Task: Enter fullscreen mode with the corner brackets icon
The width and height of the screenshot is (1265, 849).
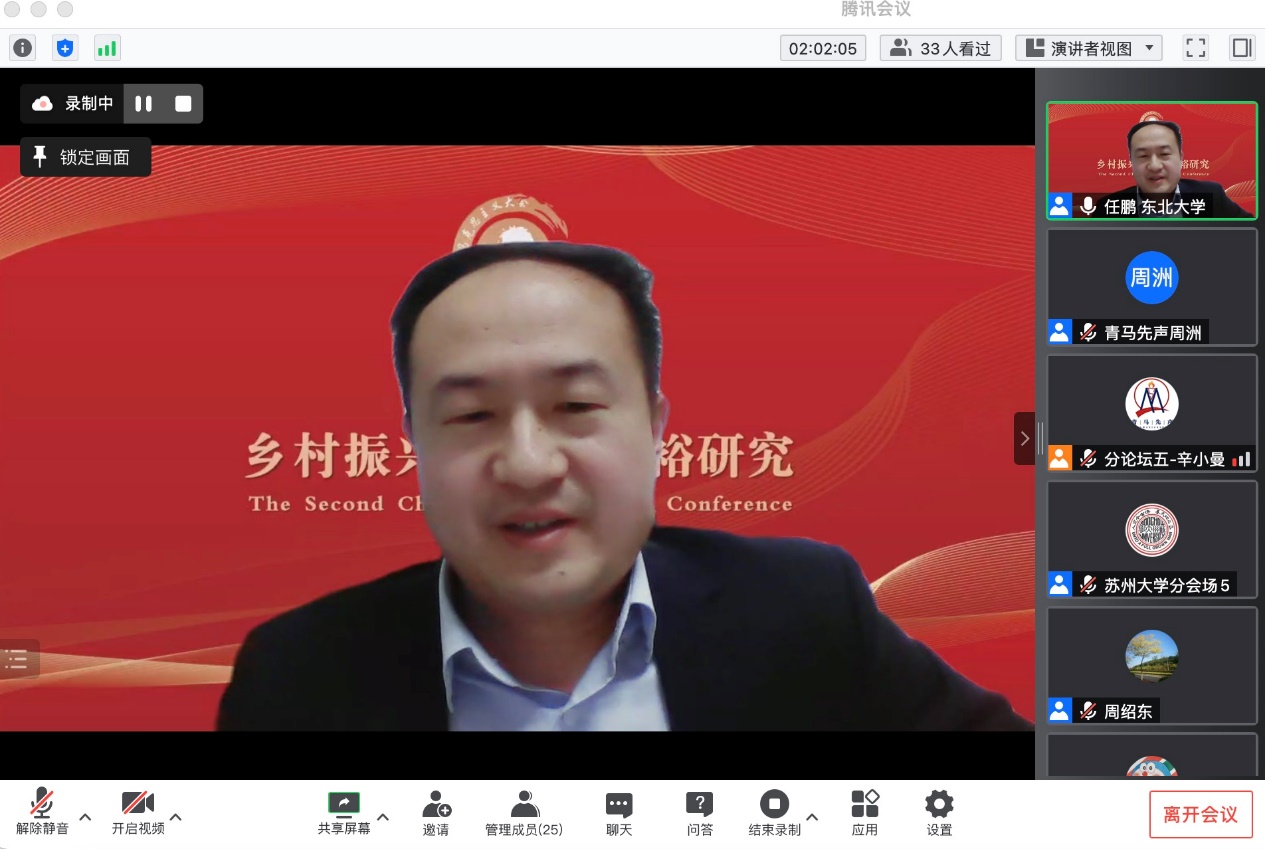Action: [1195, 48]
